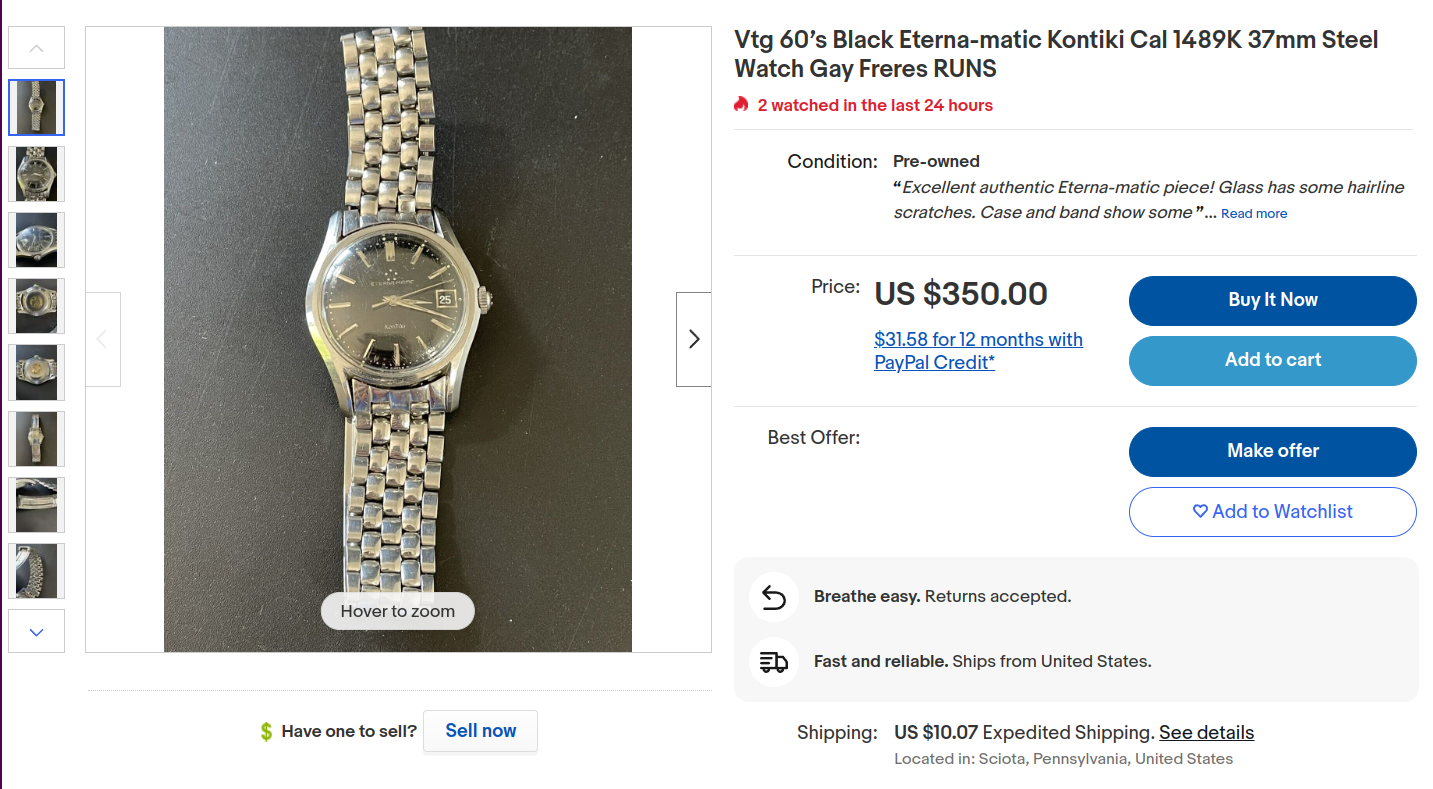
Task: Select the last visible bracelet thumbnail
Action: pyautogui.click(x=37, y=571)
